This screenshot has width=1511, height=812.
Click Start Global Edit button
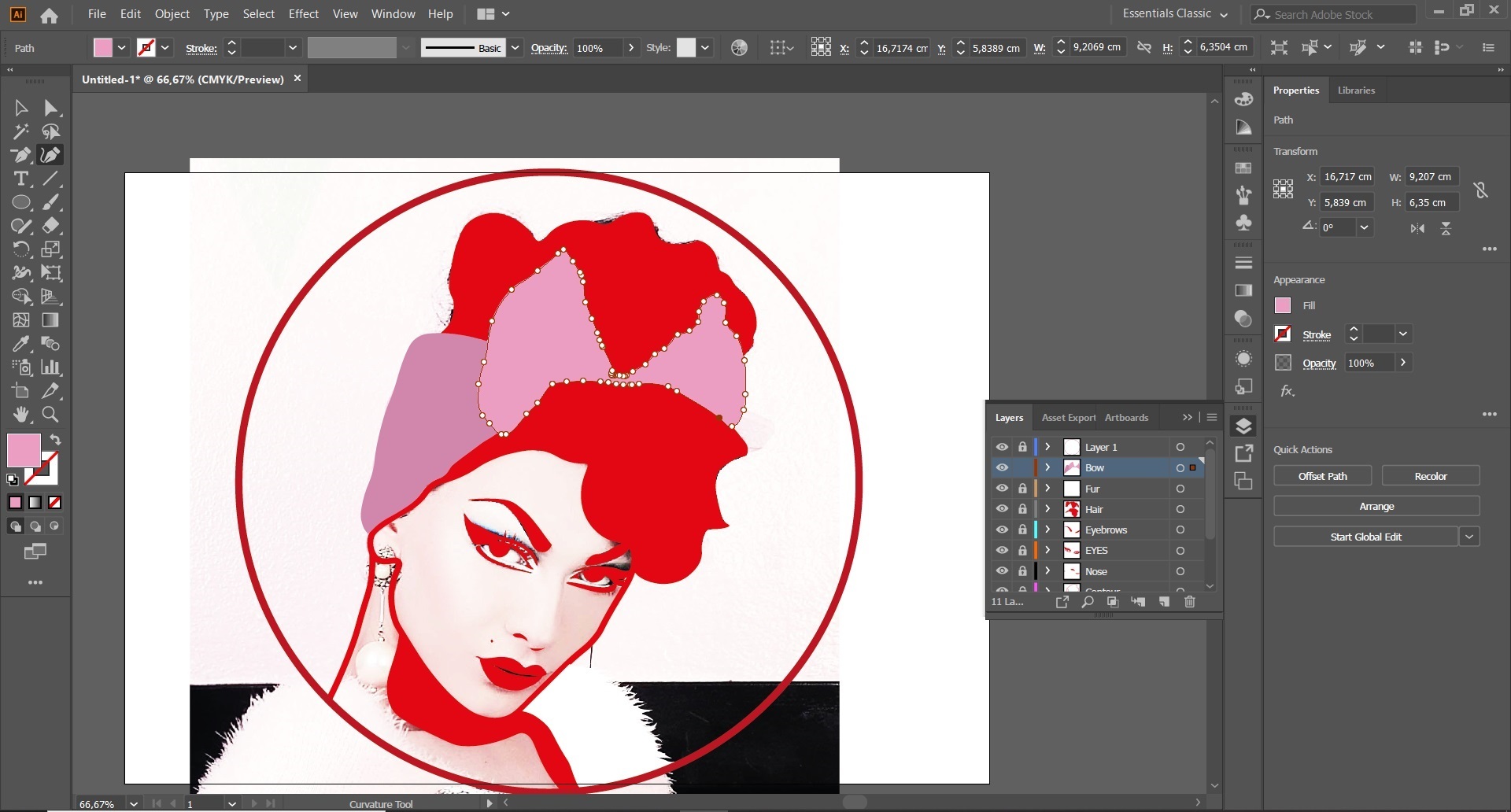pos(1365,537)
